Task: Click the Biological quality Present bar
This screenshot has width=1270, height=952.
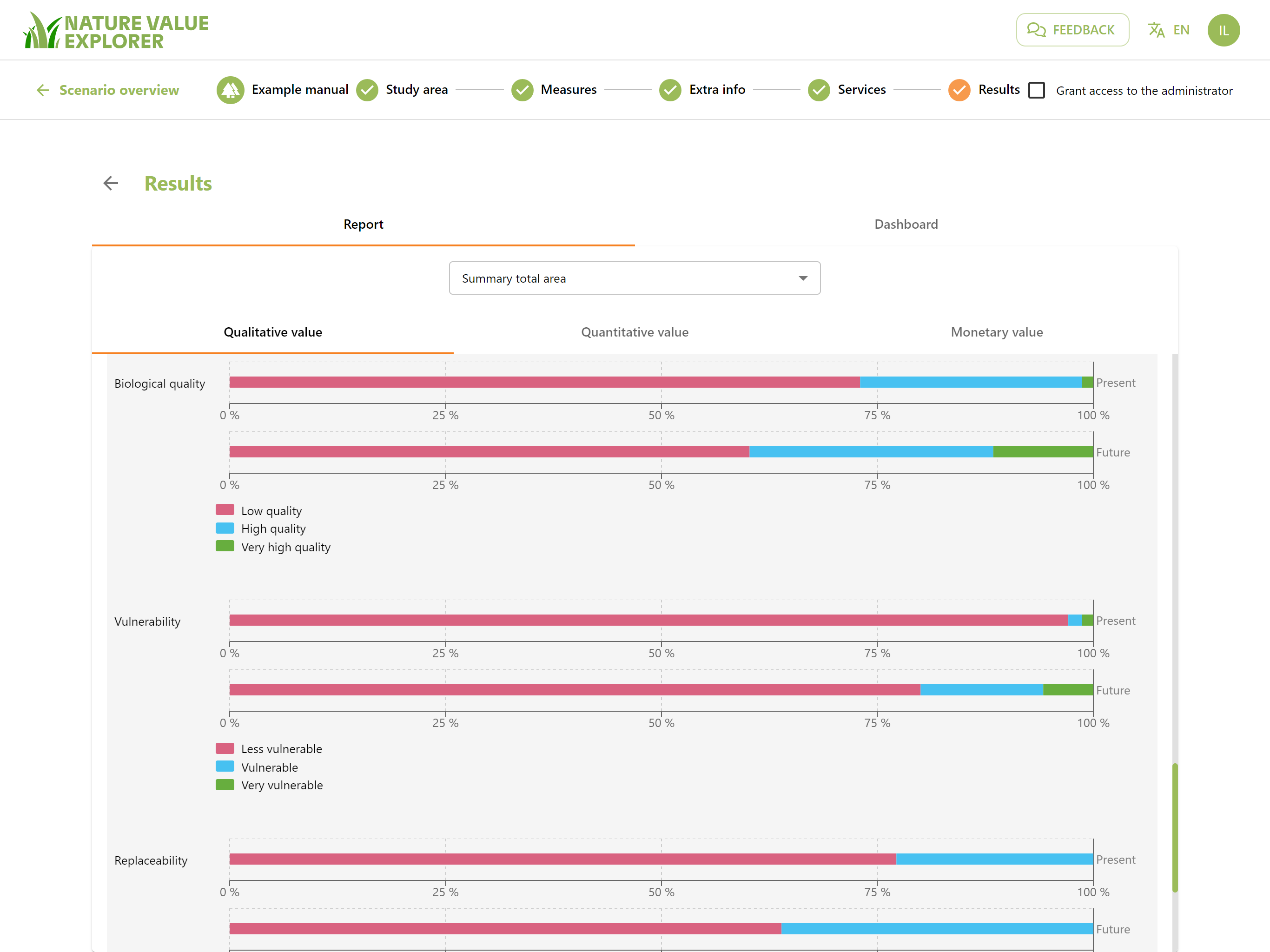Action: (661, 383)
